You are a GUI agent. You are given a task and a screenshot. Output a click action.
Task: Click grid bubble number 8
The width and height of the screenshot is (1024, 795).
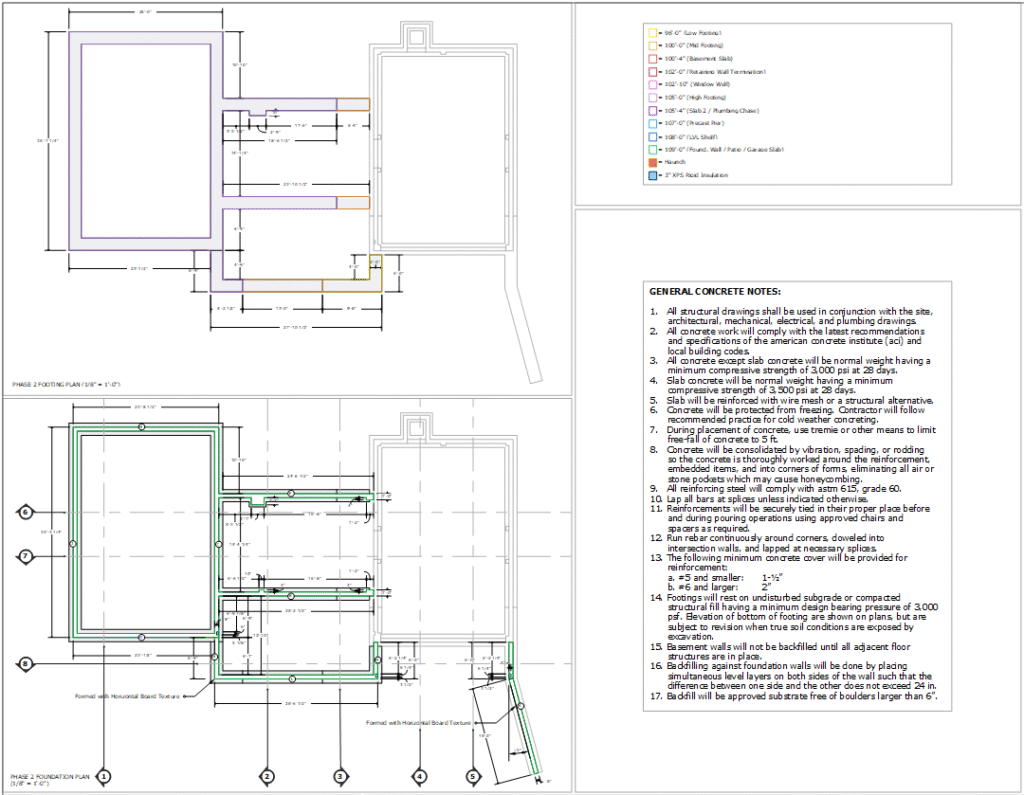pos(26,663)
